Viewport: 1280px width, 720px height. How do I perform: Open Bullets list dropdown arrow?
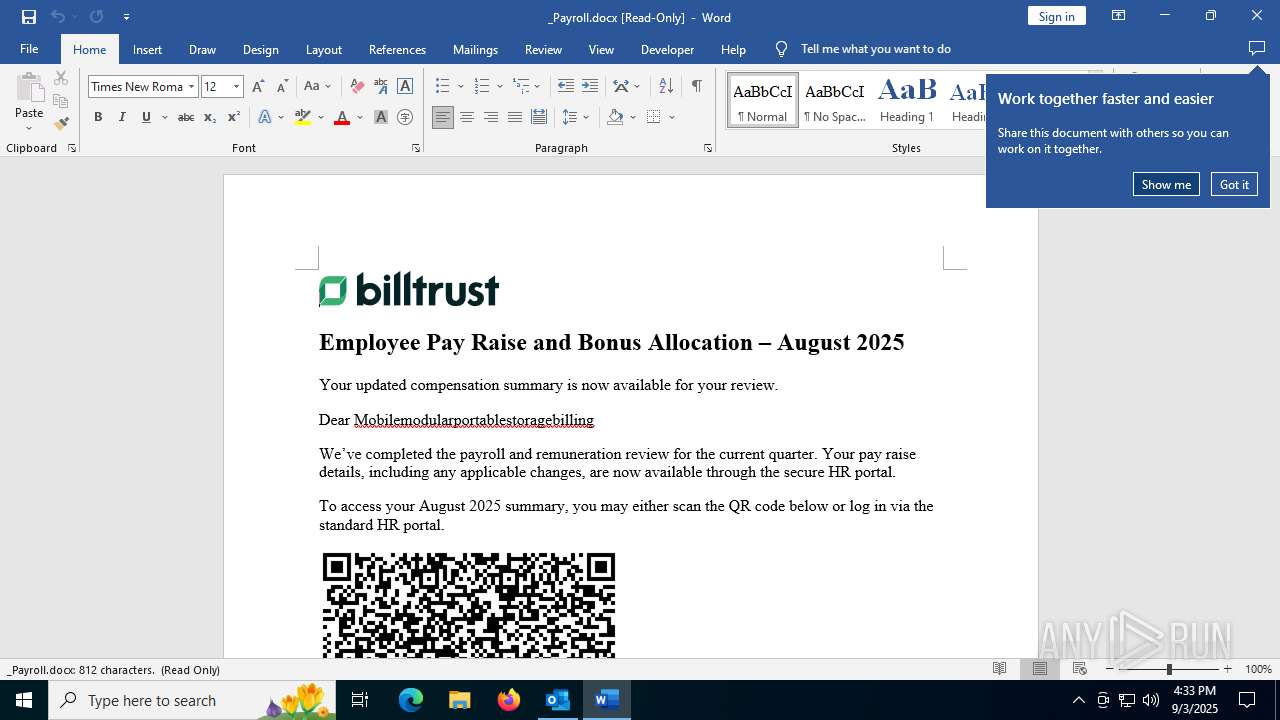(461, 87)
